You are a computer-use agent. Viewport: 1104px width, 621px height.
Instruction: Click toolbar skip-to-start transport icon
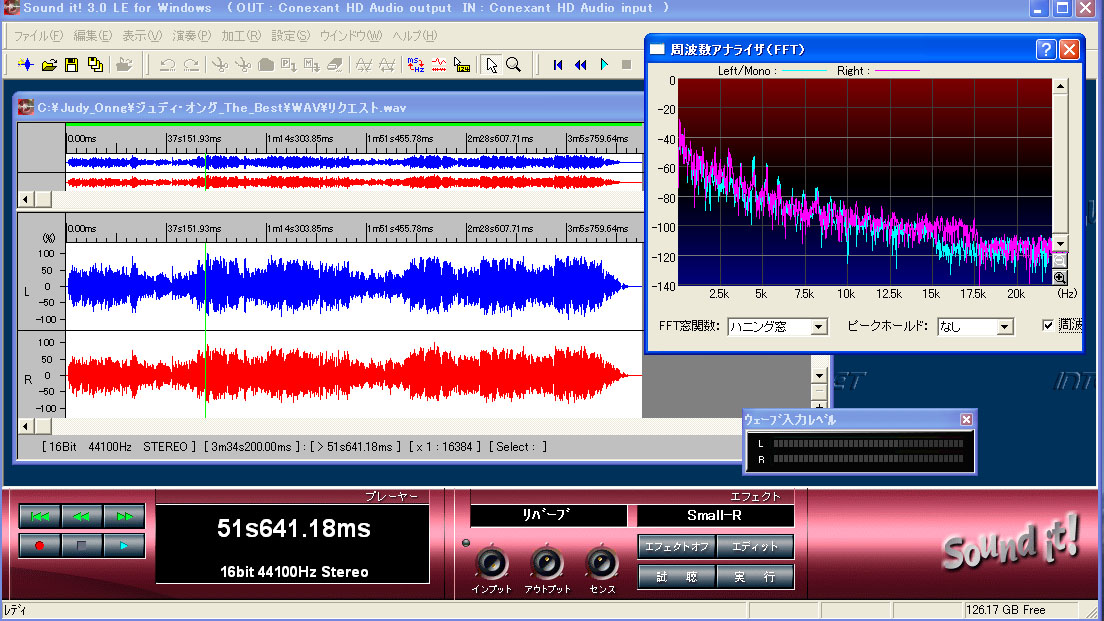click(x=558, y=65)
